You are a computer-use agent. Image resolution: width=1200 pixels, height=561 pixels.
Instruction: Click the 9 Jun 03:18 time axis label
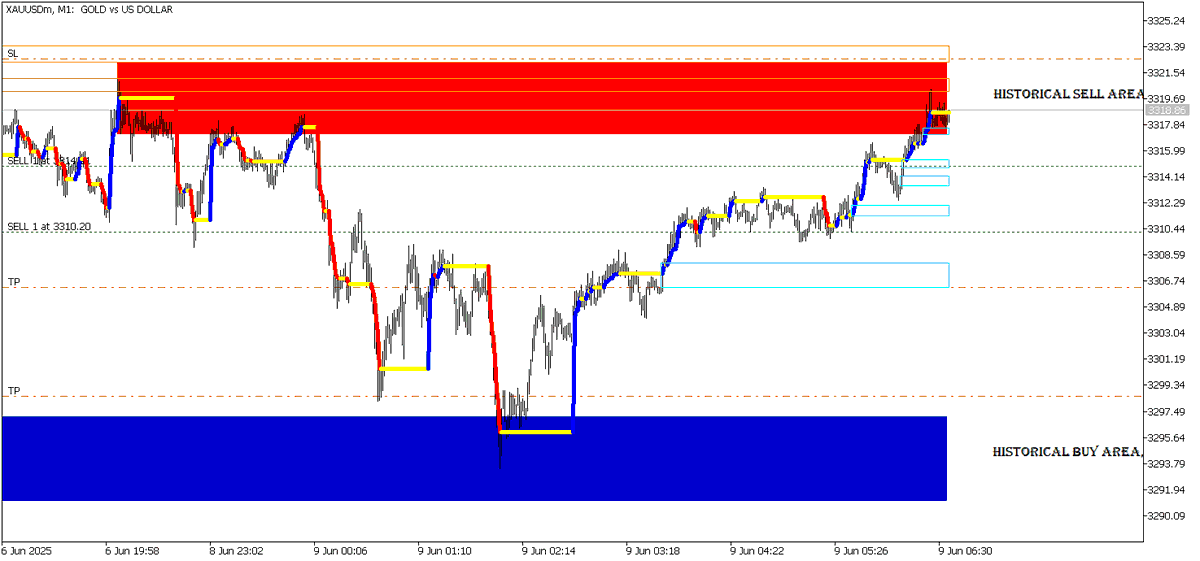pyautogui.click(x=653, y=550)
